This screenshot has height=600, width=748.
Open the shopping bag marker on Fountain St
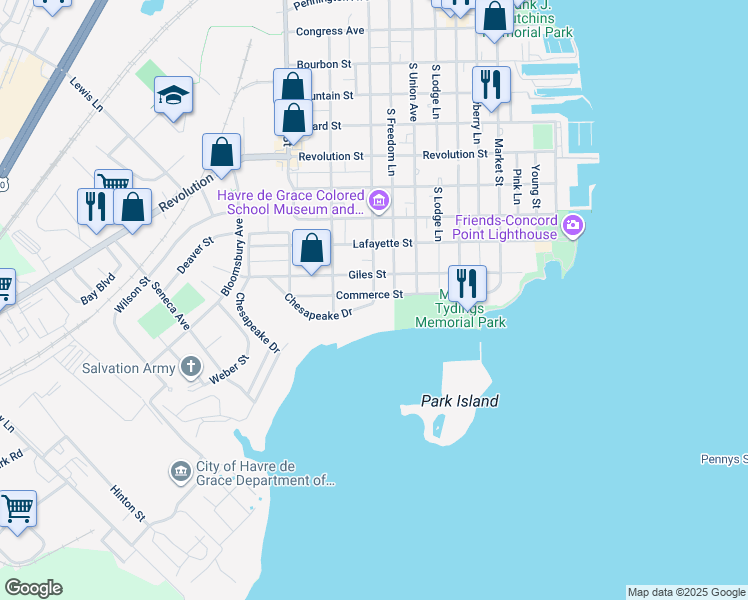tap(292, 88)
